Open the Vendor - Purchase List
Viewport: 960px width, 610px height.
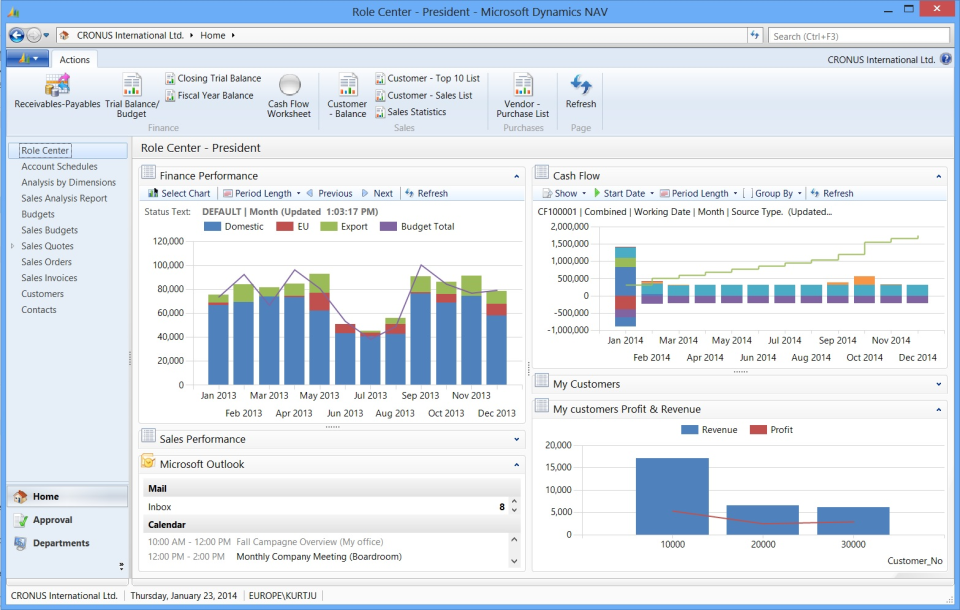(520, 95)
